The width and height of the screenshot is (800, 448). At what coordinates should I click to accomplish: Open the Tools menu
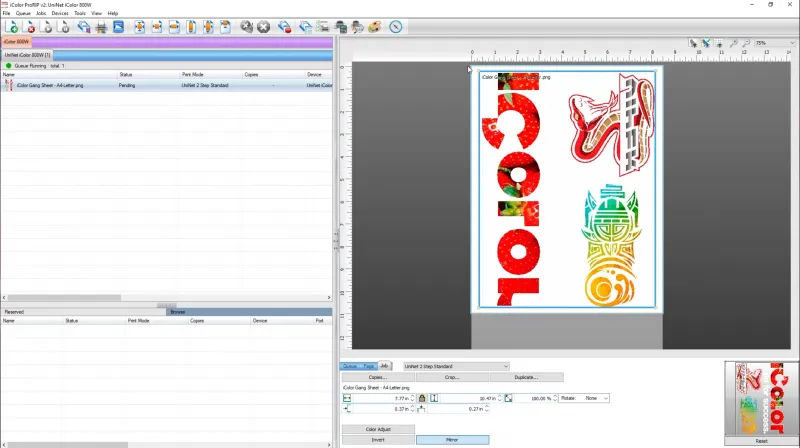click(80, 13)
